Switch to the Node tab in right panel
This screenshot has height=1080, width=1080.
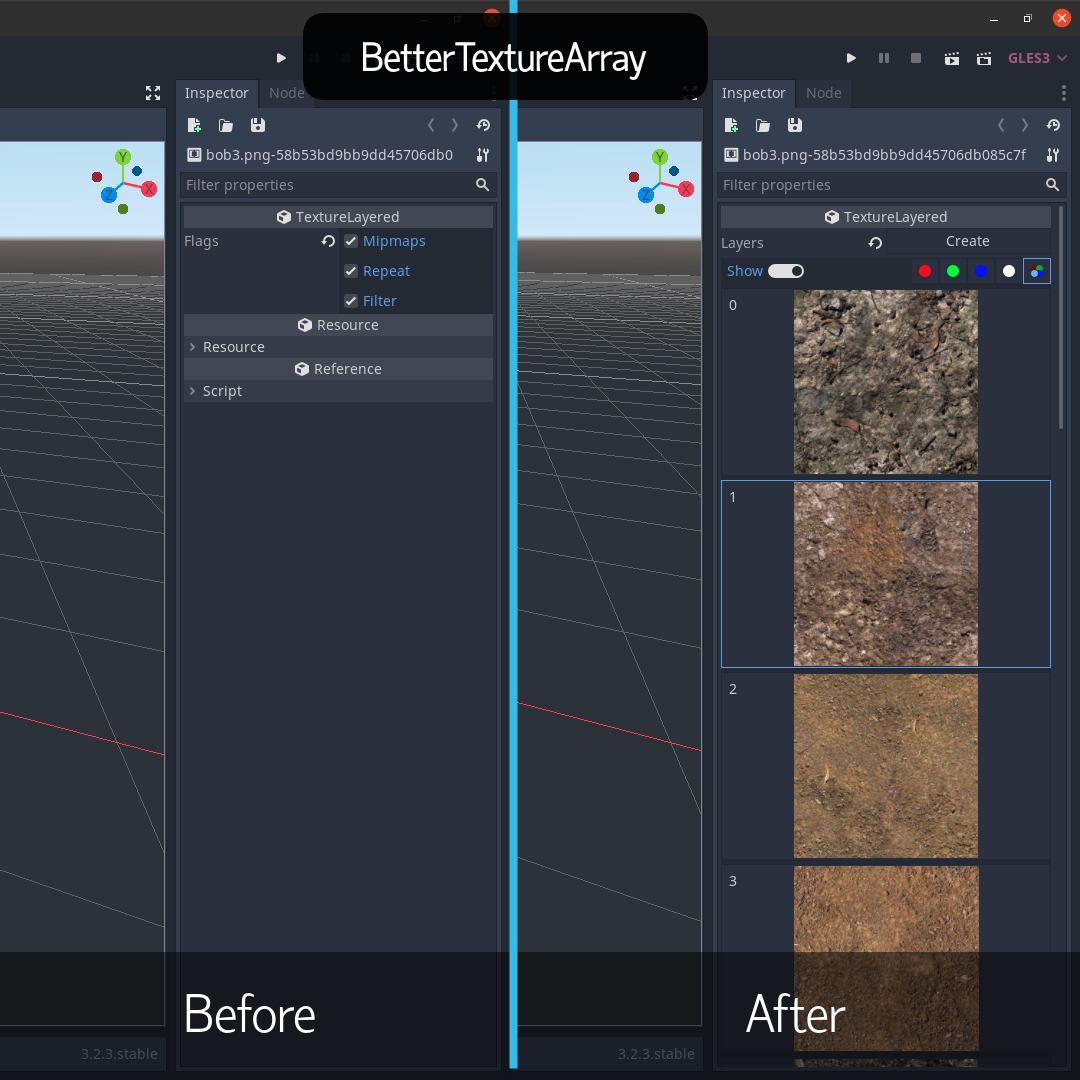pyautogui.click(x=823, y=93)
